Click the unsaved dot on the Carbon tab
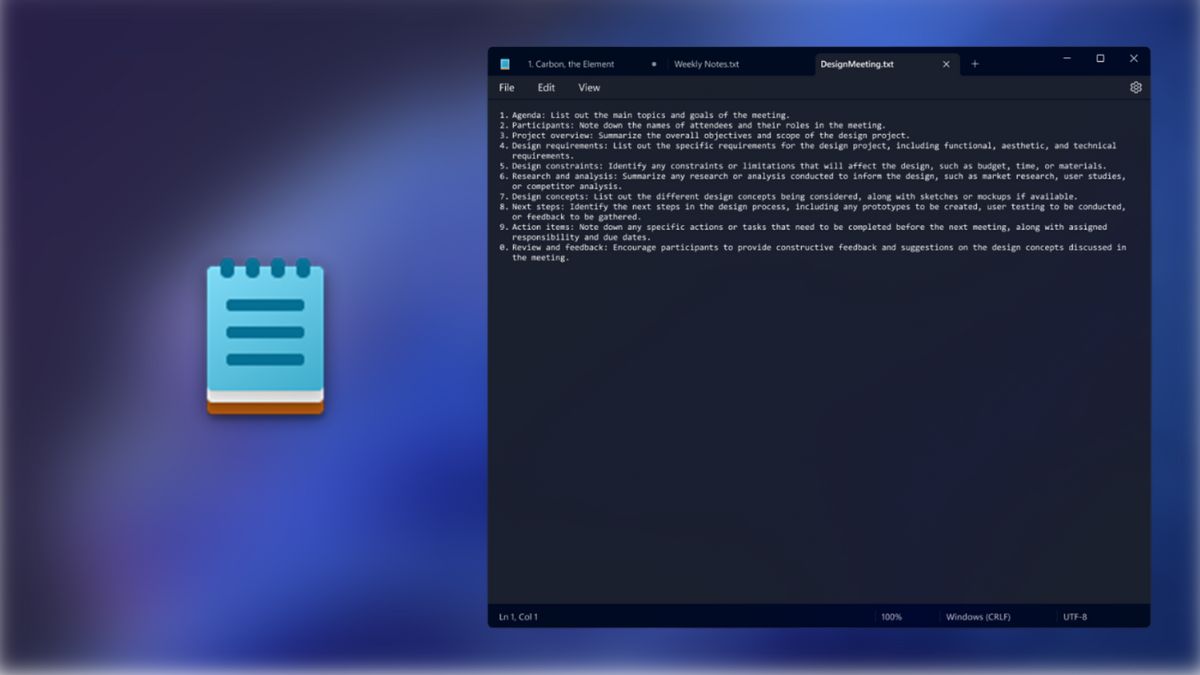The image size is (1200, 675). click(654, 64)
